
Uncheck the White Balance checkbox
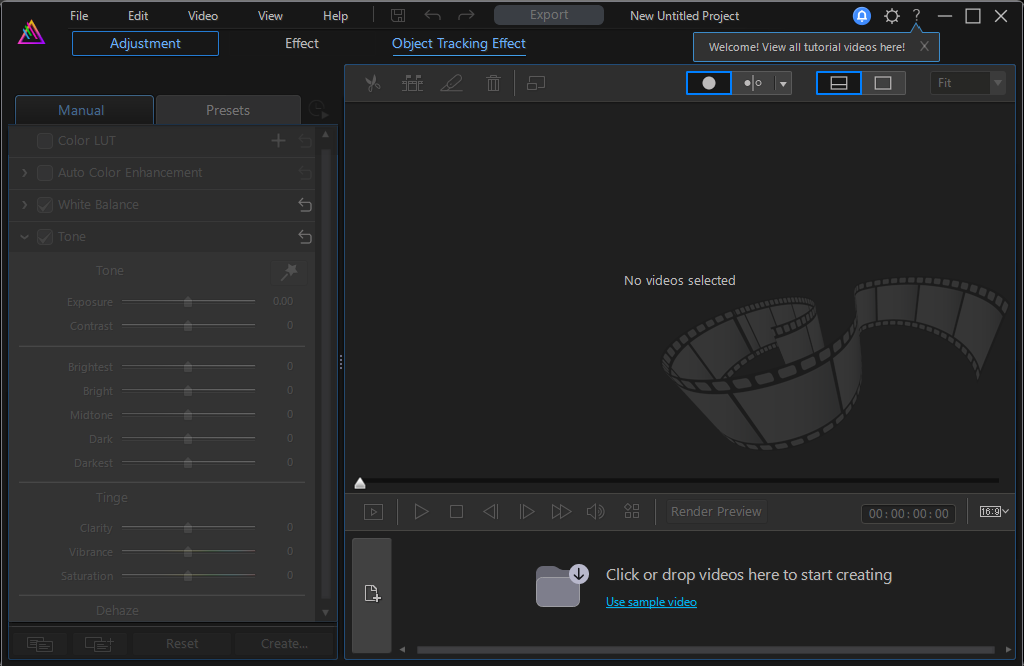pos(45,205)
